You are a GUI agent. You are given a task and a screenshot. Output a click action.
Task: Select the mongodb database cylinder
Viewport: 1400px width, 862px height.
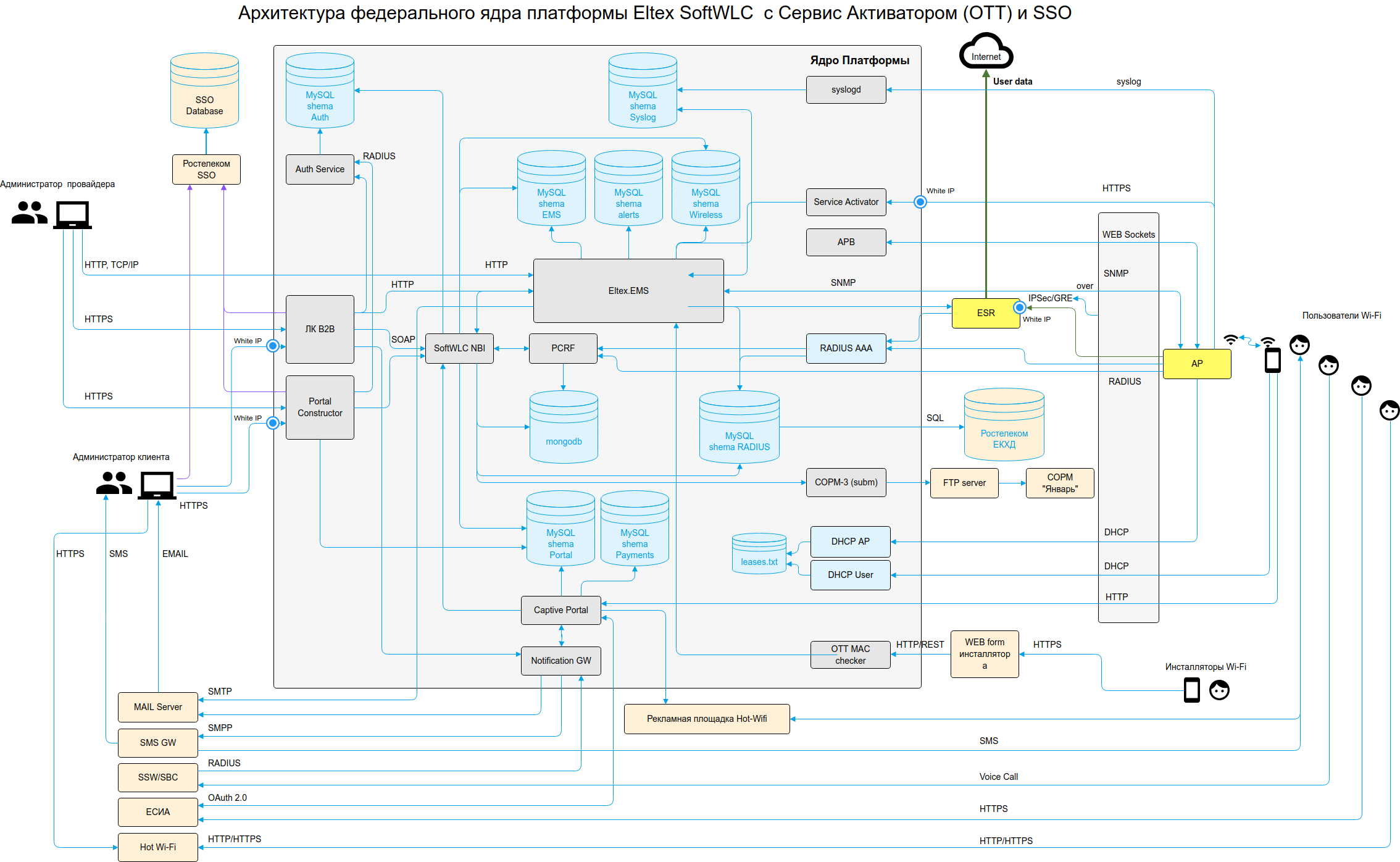pos(563,427)
